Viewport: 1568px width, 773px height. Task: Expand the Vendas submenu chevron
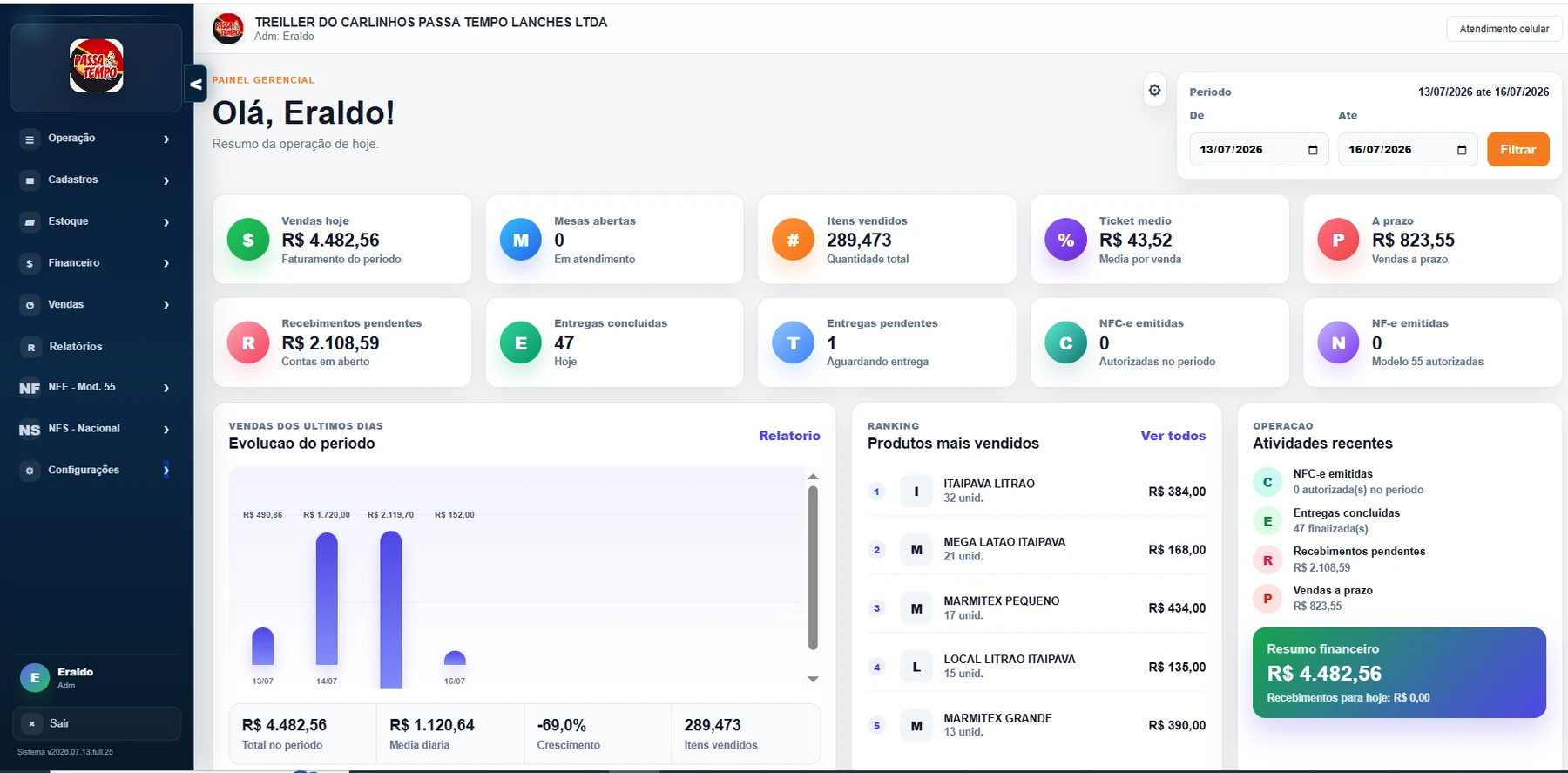pos(166,305)
